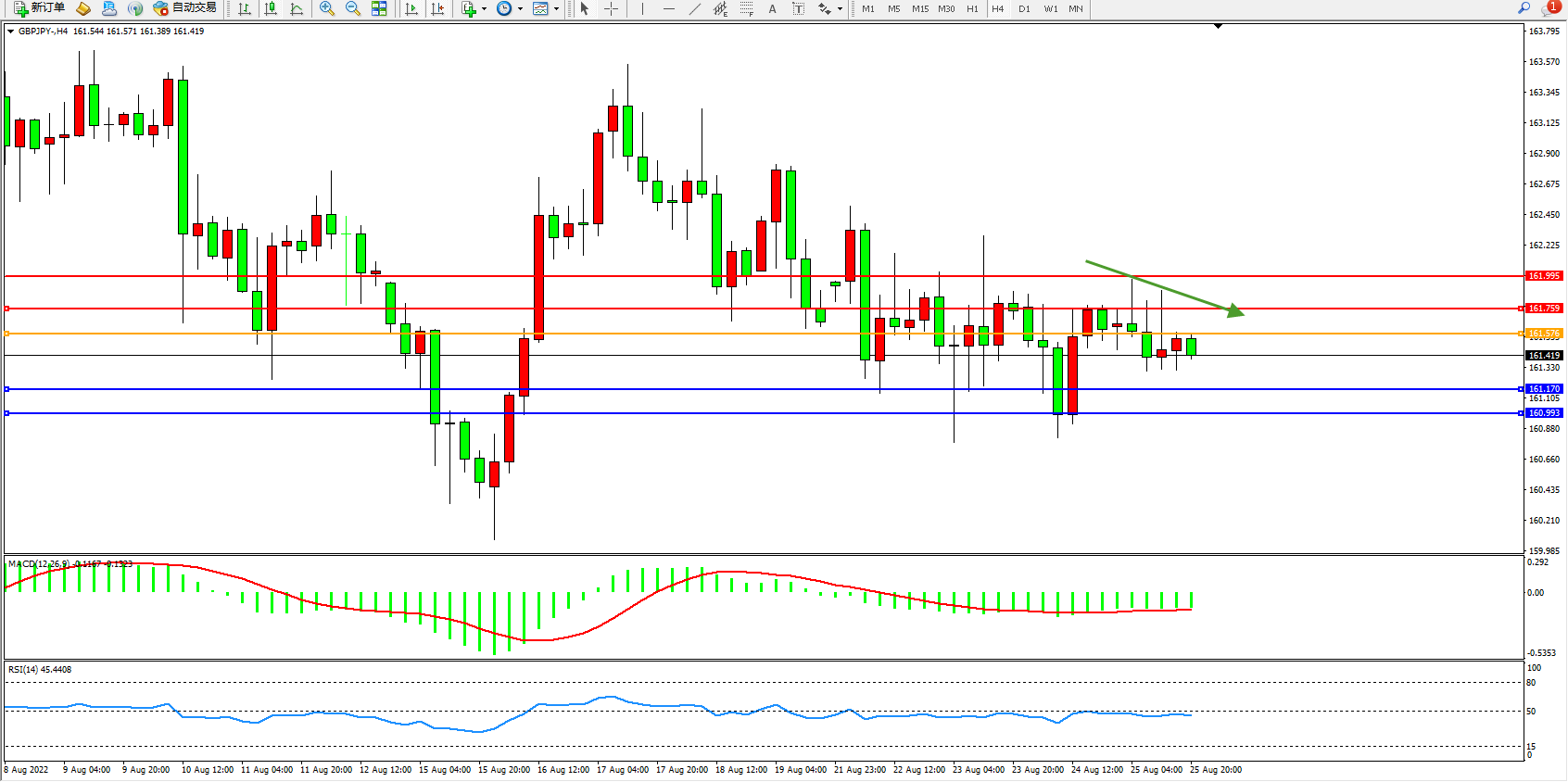
Task: Open the chart templates dropdown
Action: click(x=556, y=8)
